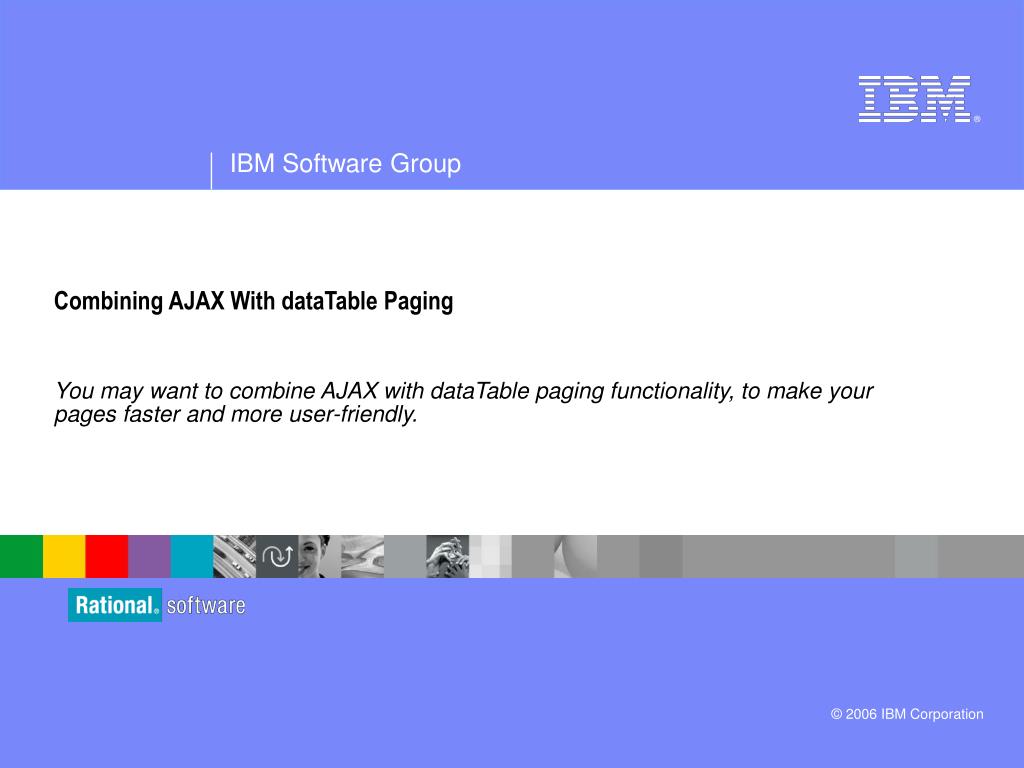The width and height of the screenshot is (1024, 768).
Task: Click the italic paragraph about dataTable paging
Action: [464, 402]
